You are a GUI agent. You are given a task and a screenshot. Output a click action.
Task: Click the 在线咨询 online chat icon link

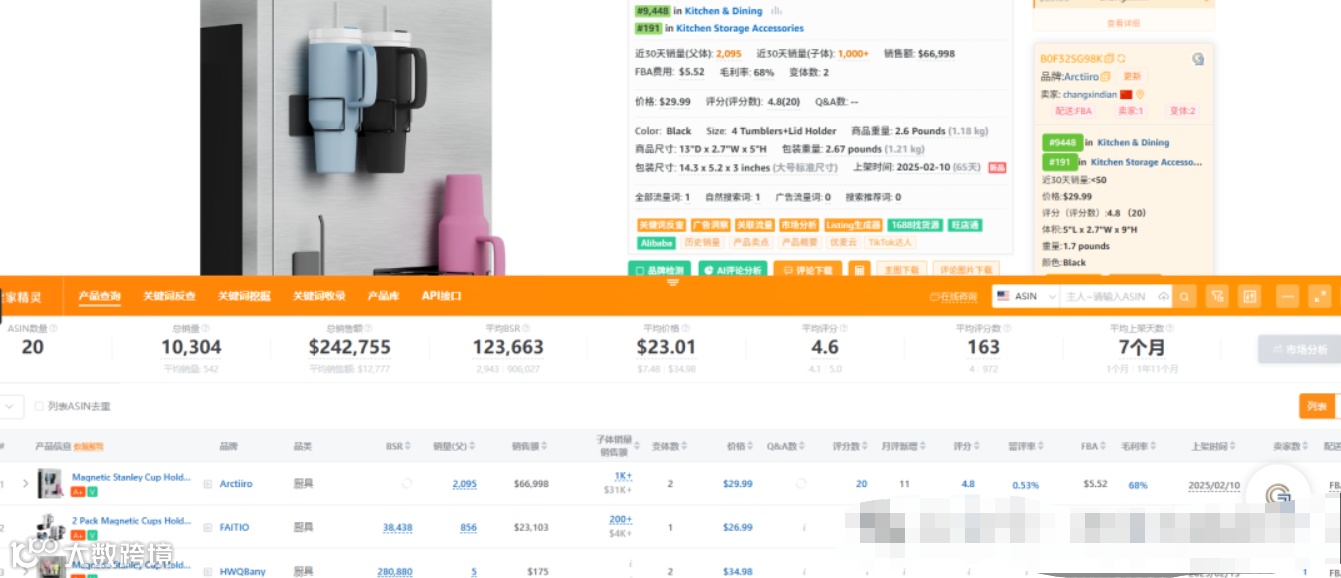pyautogui.click(x=953, y=297)
